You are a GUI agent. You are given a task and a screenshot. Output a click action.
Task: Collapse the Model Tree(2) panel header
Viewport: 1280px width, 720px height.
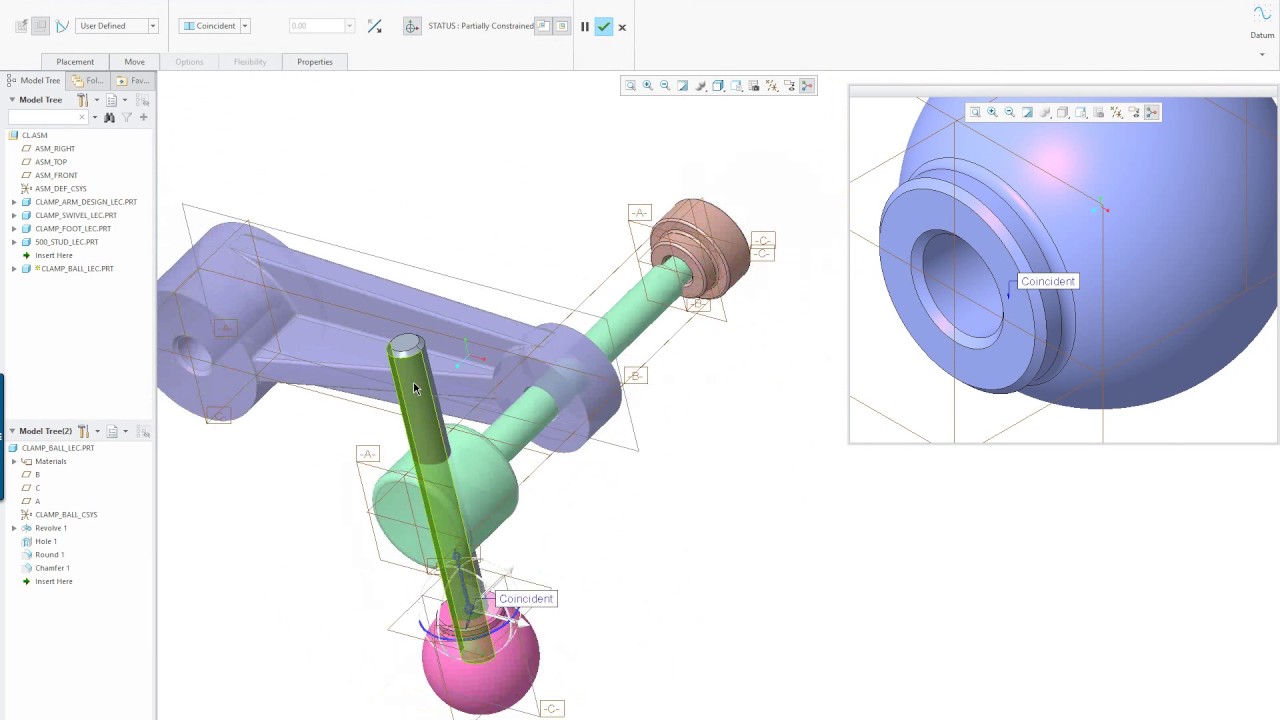(12, 431)
